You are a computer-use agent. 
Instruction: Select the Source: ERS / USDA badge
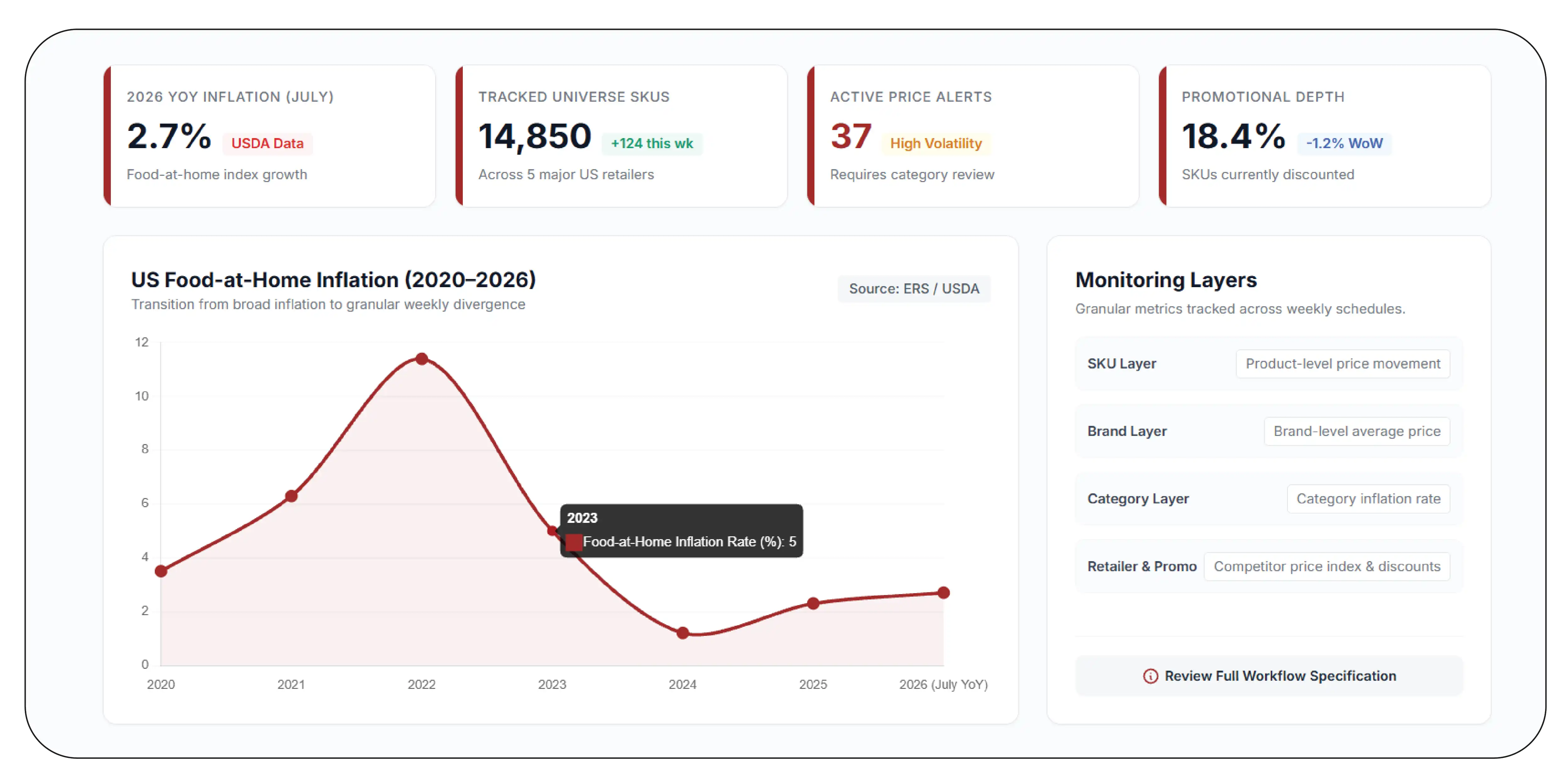[x=914, y=288]
